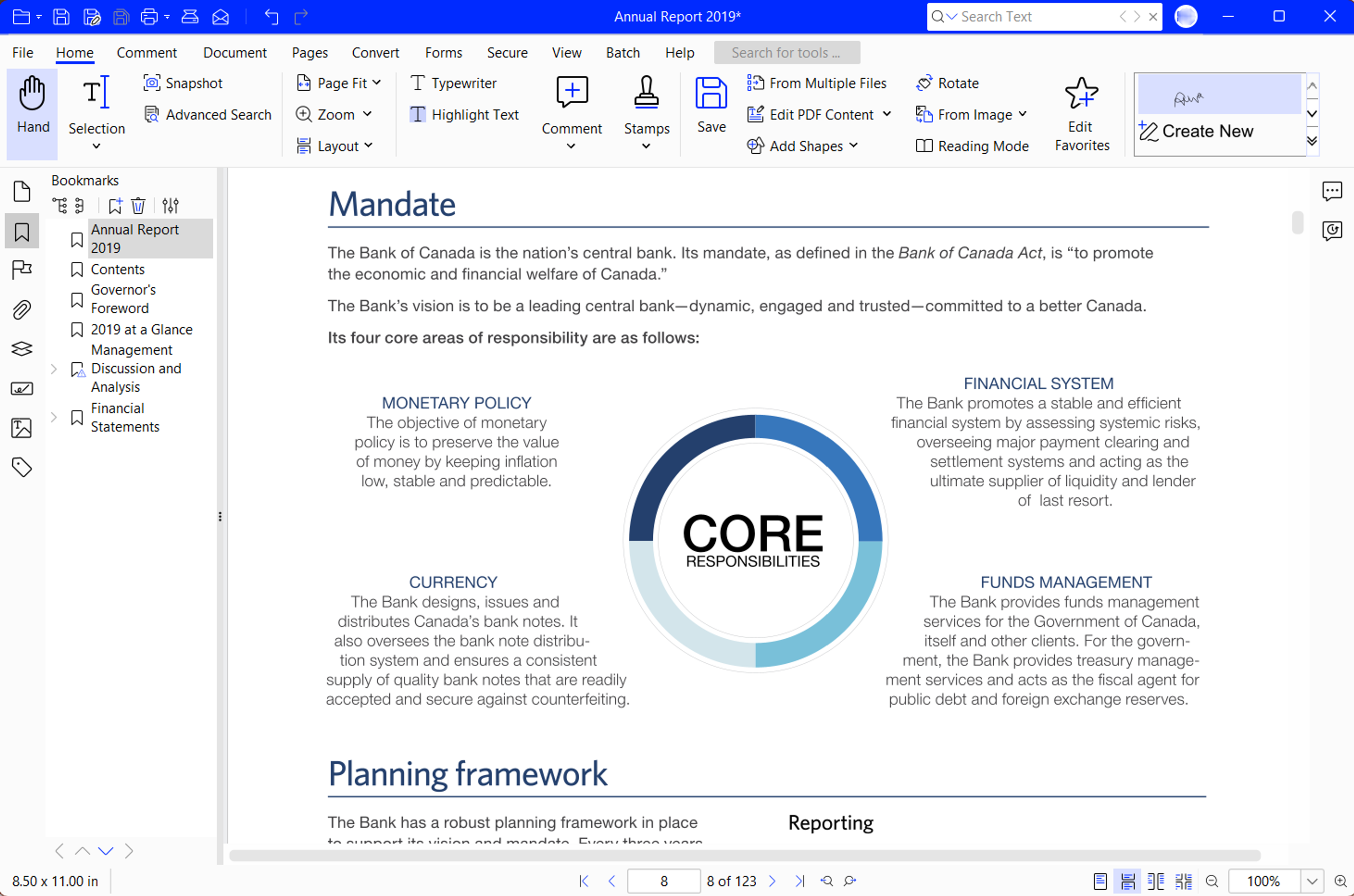This screenshot has width=1354, height=896.
Task: Open Advanced Search
Action: [x=207, y=115]
